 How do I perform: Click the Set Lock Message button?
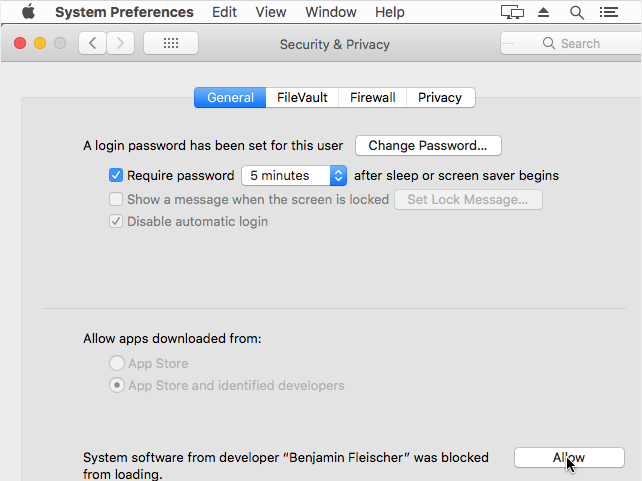468,200
